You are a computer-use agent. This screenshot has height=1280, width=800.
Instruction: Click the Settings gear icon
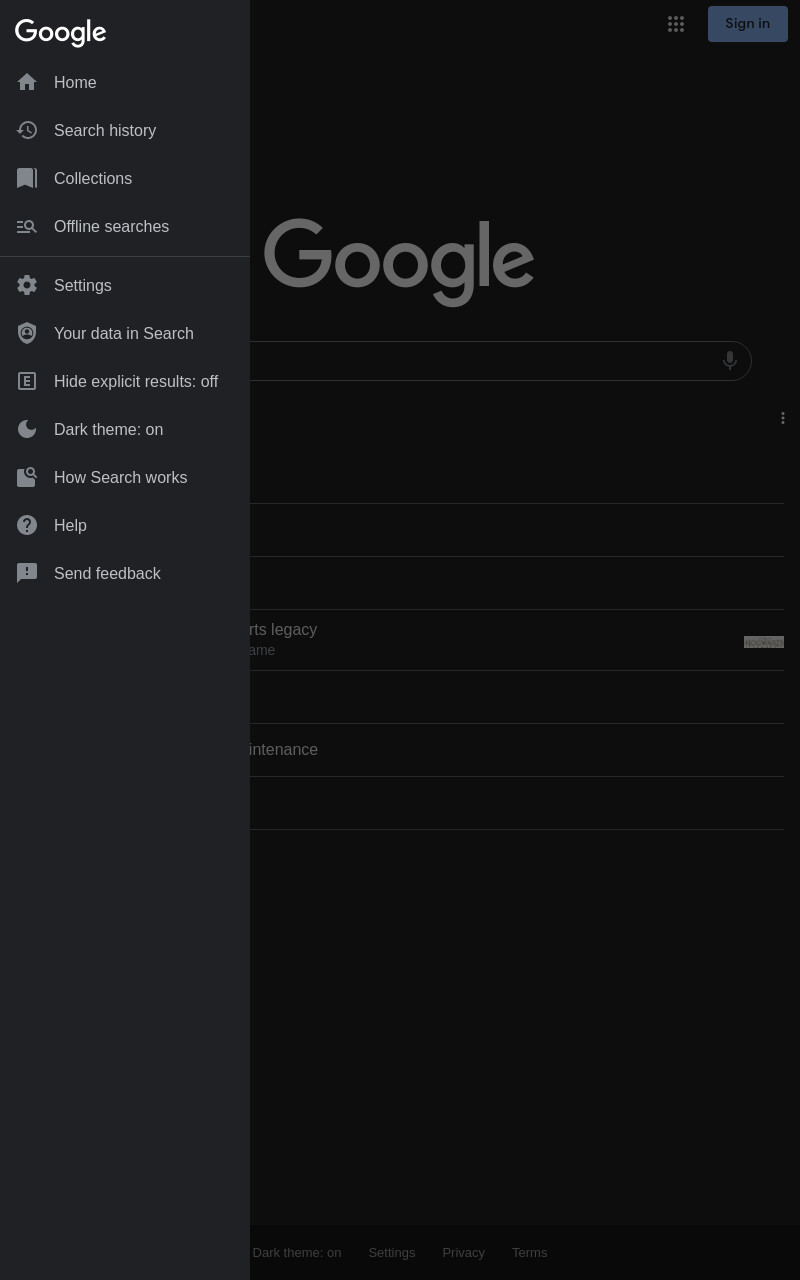27,285
